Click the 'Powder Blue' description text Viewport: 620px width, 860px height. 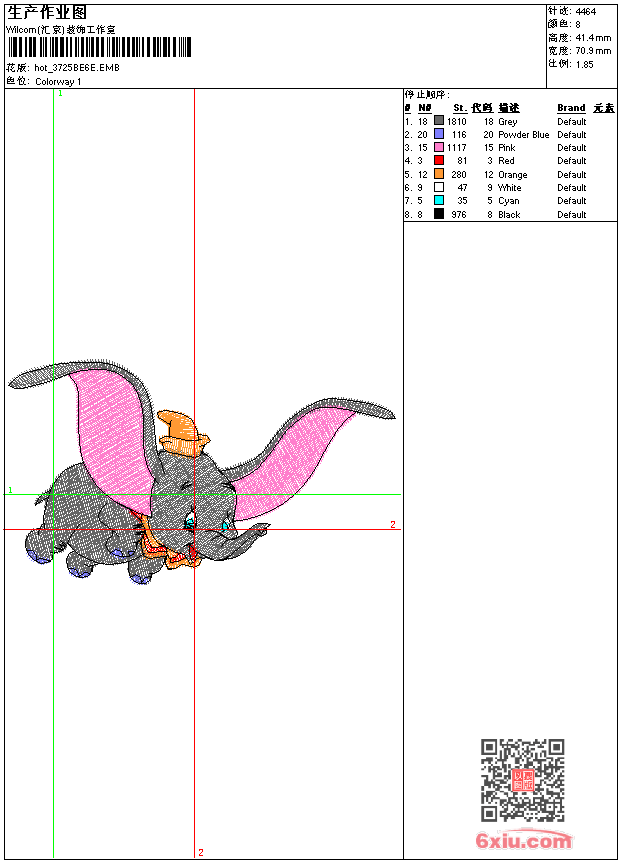coord(523,135)
